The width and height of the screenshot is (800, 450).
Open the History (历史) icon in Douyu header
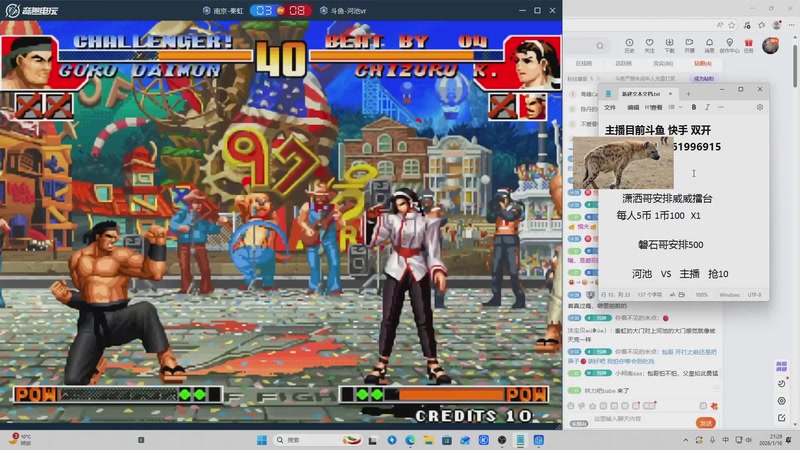pyautogui.click(x=629, y=45)
